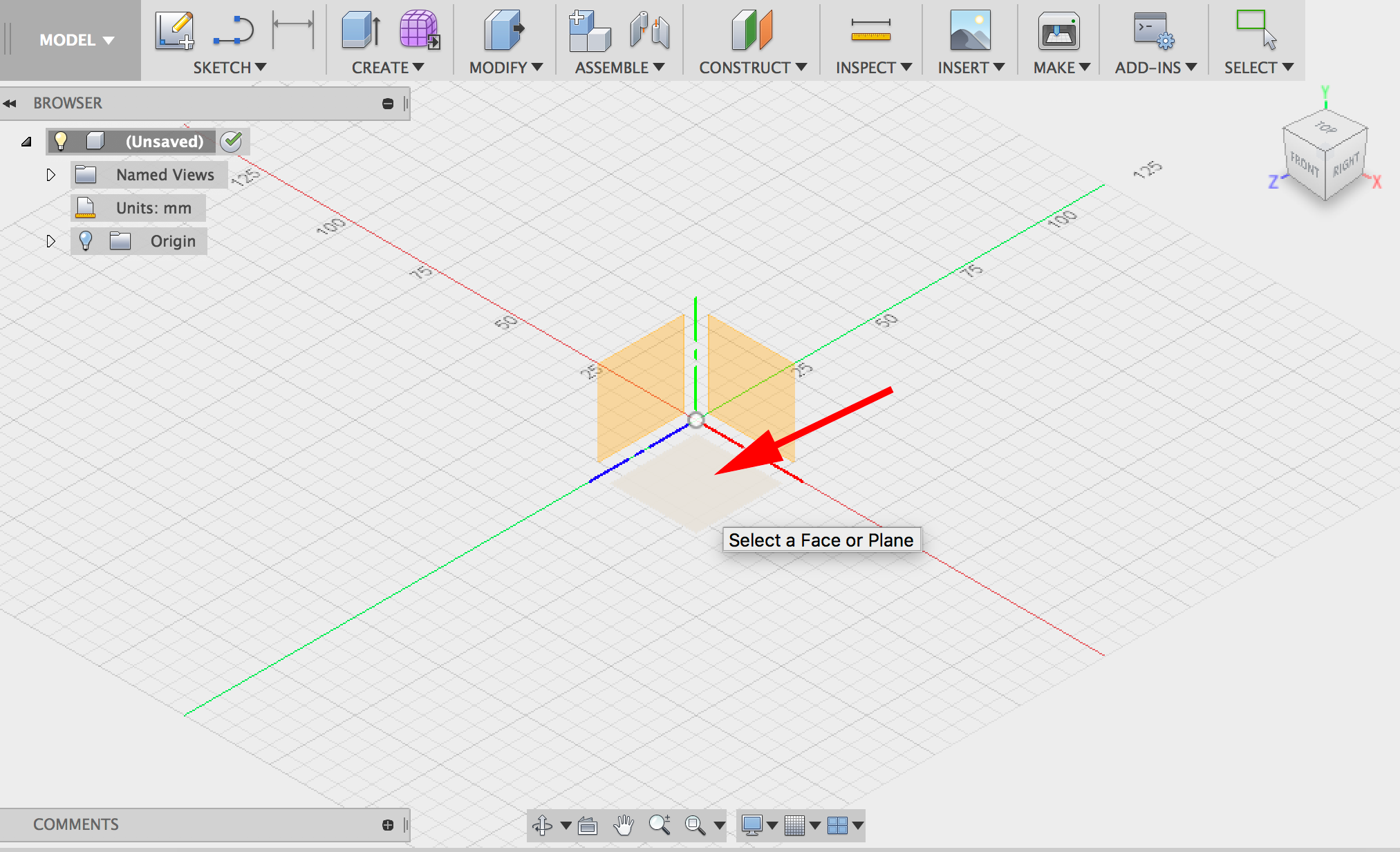Viewport: 1400px width, 852px height.
Task: Click the 3D Print Make icon
Action: [1058, 30]
